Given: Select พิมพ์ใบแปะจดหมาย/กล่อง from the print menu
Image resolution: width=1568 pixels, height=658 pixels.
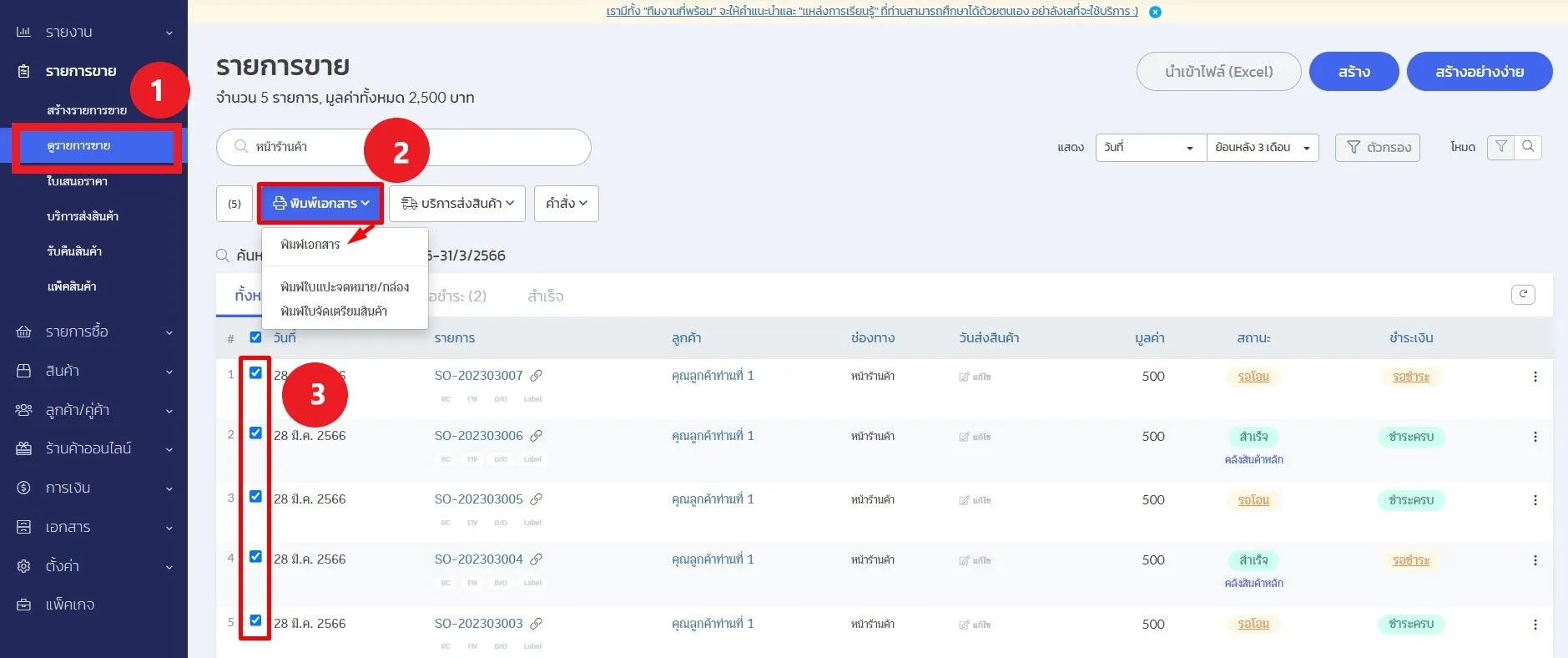Looking at the screenshot, I should [344, 286].
